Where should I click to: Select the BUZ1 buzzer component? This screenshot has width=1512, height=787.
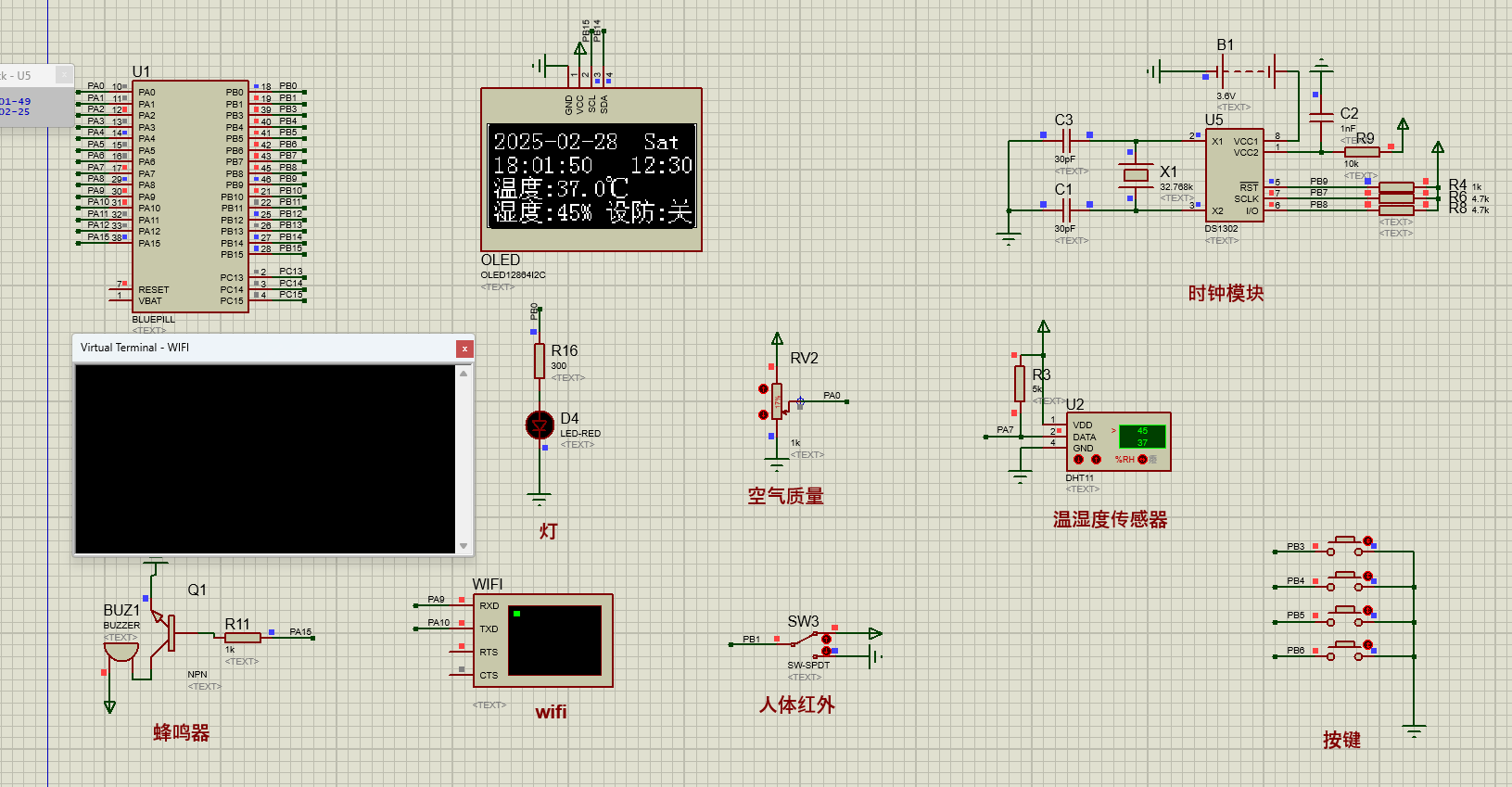coord(121,650)
